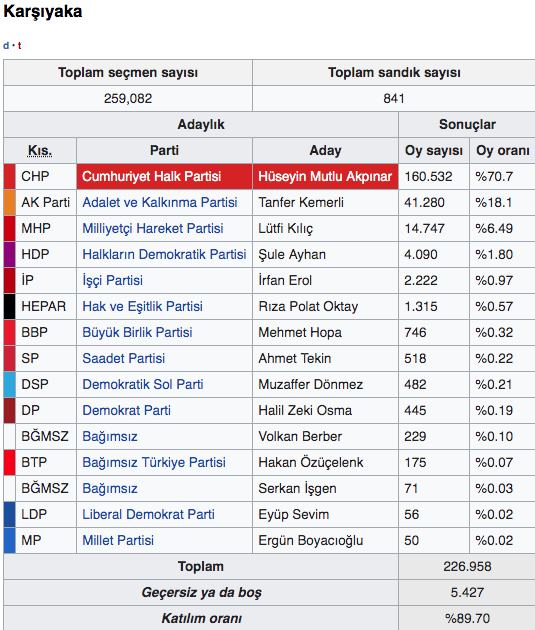The image size is (535, 630).
Task: Click the AK Parti orange color swatch
Action: point(10,202)
